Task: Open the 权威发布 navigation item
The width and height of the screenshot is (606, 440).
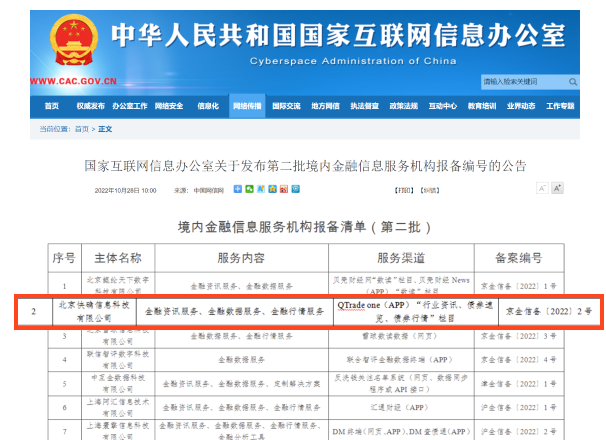Action: tap(90, 106)
